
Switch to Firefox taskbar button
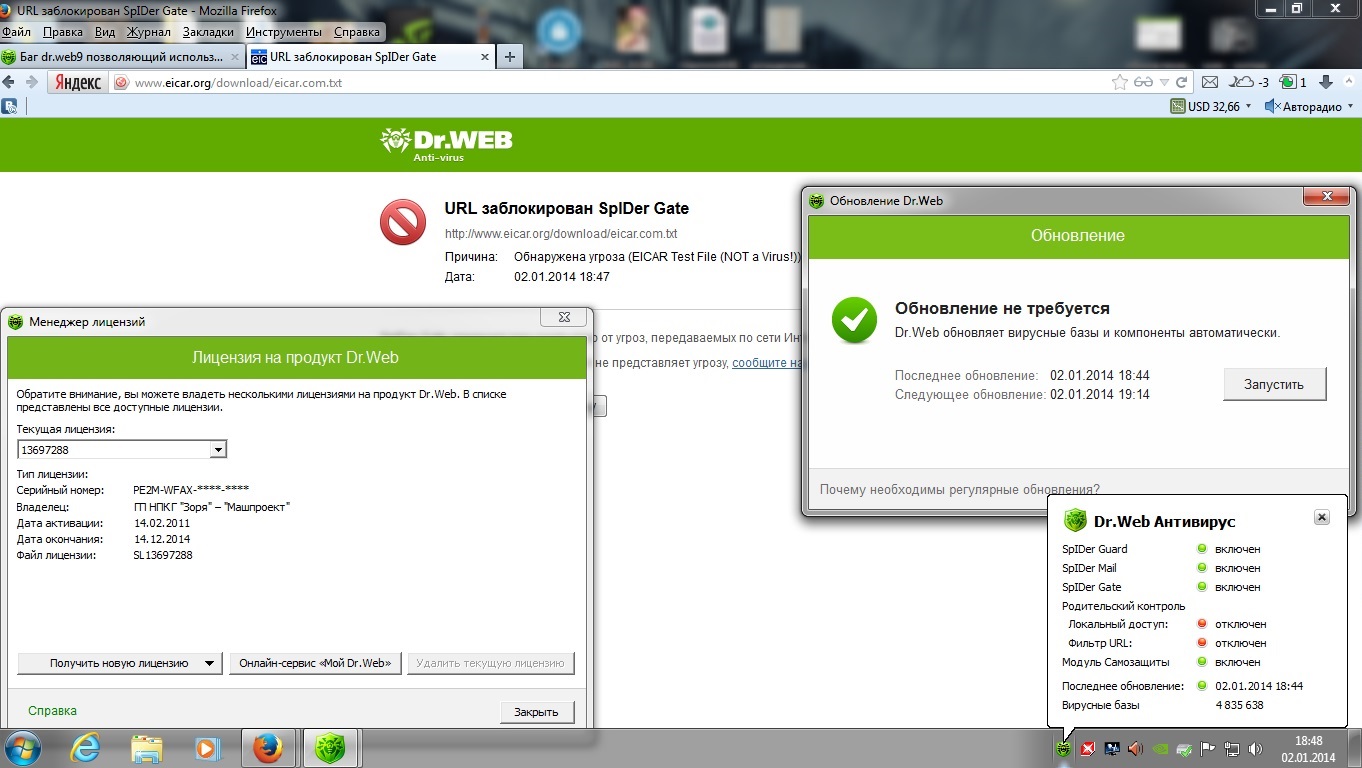click(x=269, y=748)
